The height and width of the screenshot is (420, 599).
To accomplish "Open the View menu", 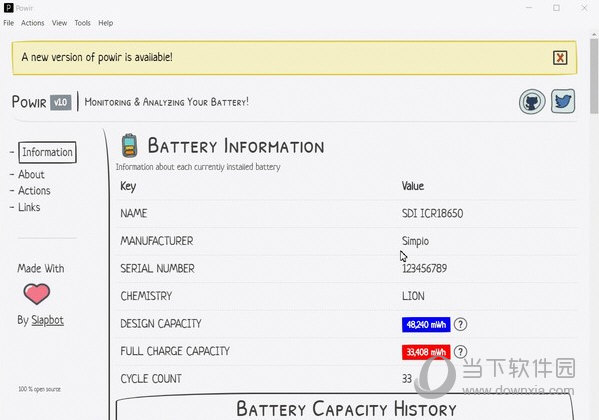I will point(59,23).
